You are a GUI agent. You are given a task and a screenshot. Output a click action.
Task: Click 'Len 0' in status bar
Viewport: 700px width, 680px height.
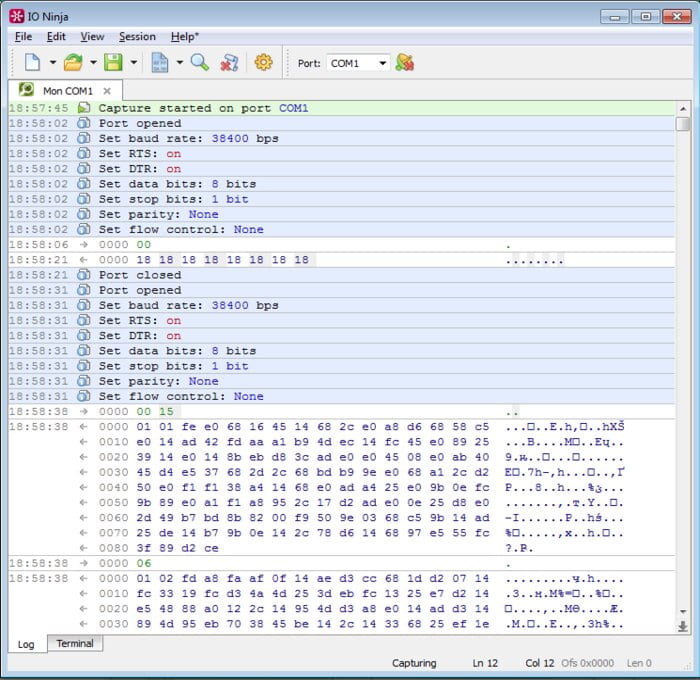[x=639, y=663]
